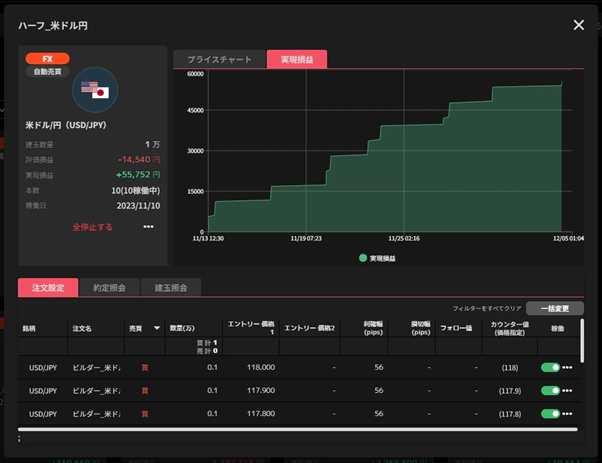Image resolution: width=602 pixels, height=463 pixels.
Task: Open the 117.800 entry row options menu
Action: click(x=567, y=414)
